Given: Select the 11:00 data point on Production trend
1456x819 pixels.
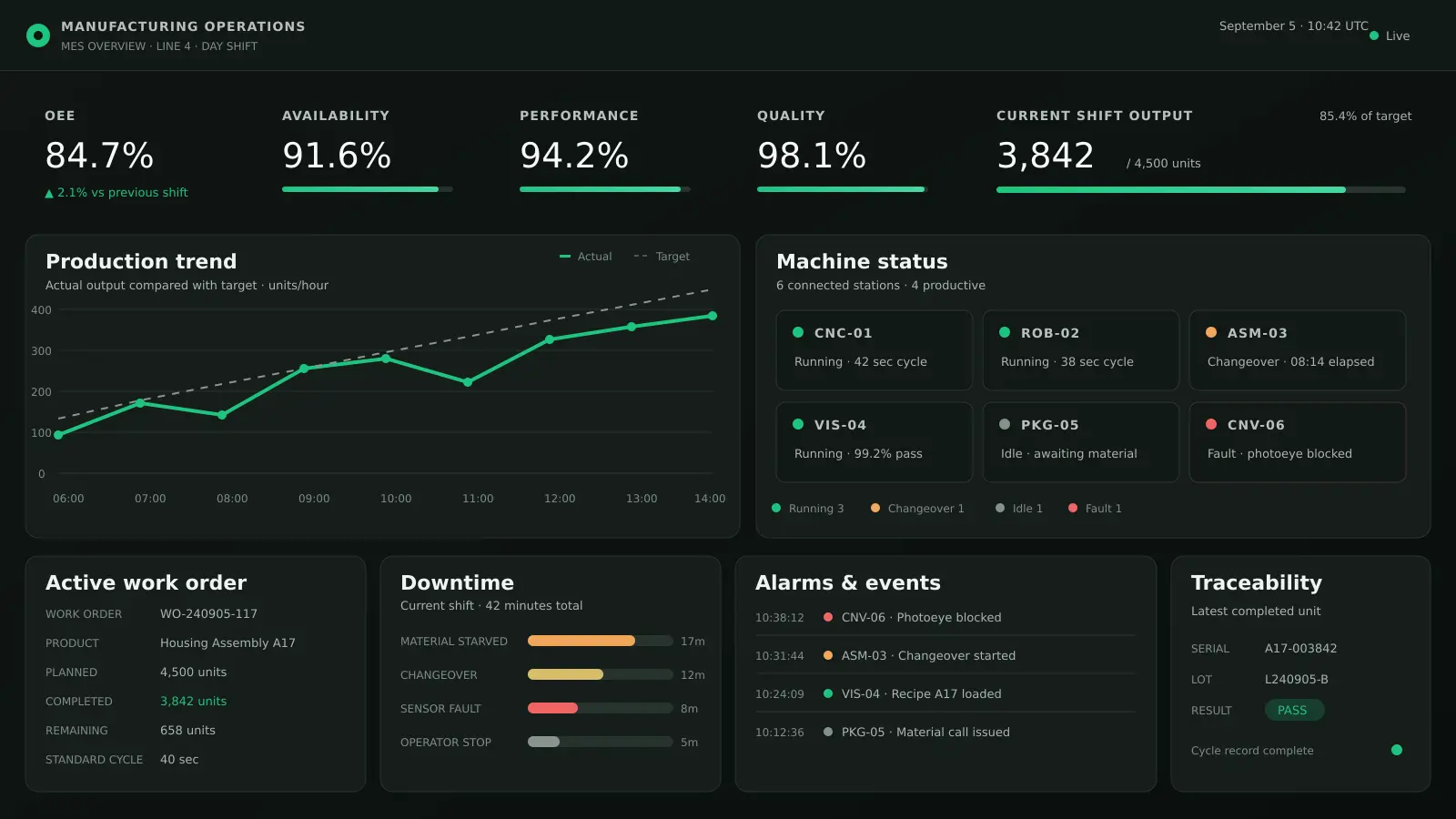Looking at the screenshot, I should pos(468,382).
